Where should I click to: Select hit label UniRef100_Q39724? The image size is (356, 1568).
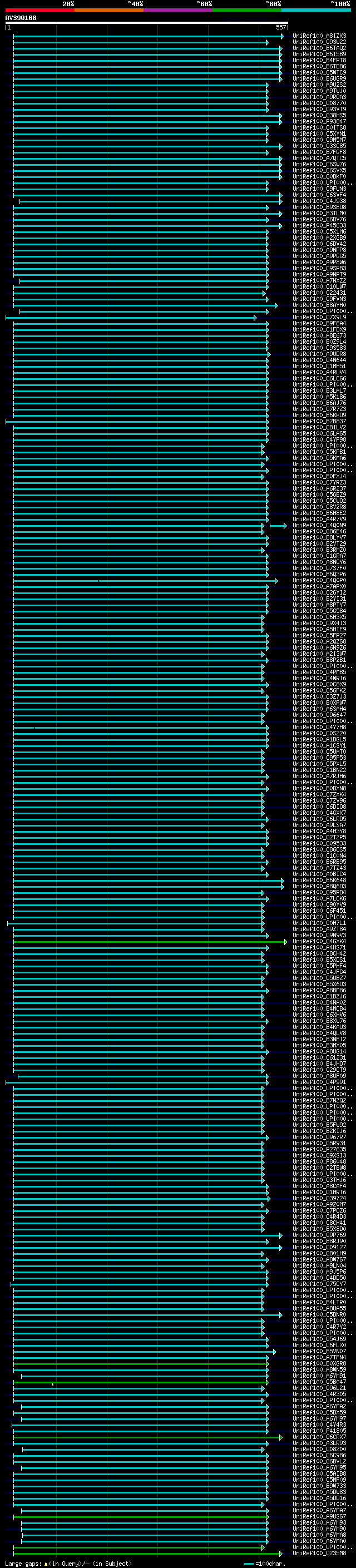point(319,1199)
